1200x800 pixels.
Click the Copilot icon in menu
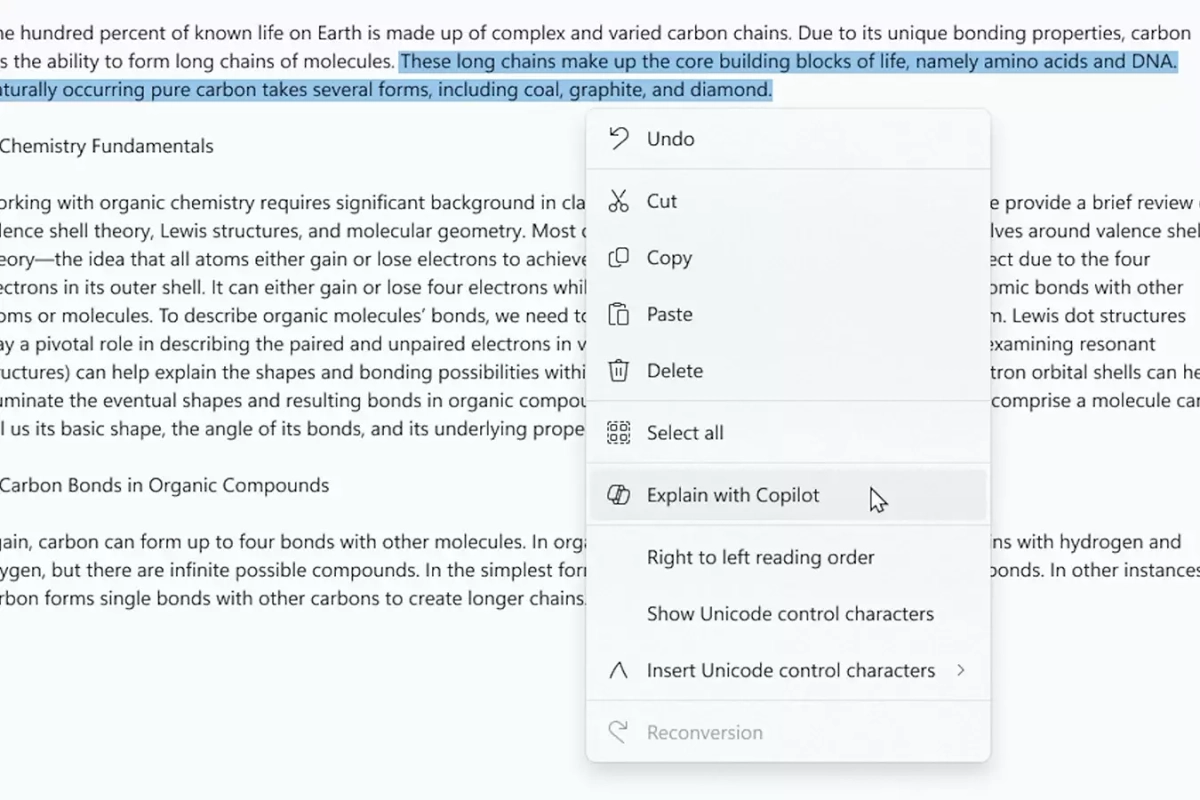tap(619, 495)
